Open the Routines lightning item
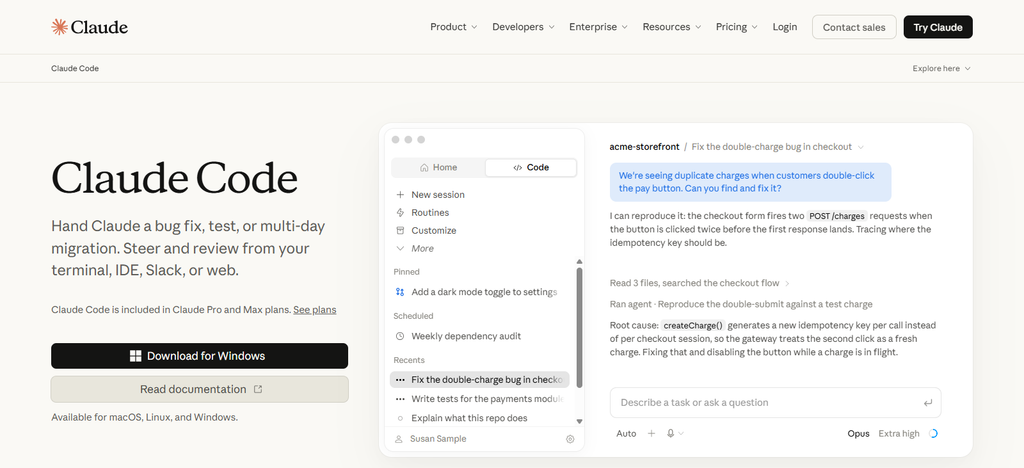This screenshot has height=468, width=1024. [422, 213]
